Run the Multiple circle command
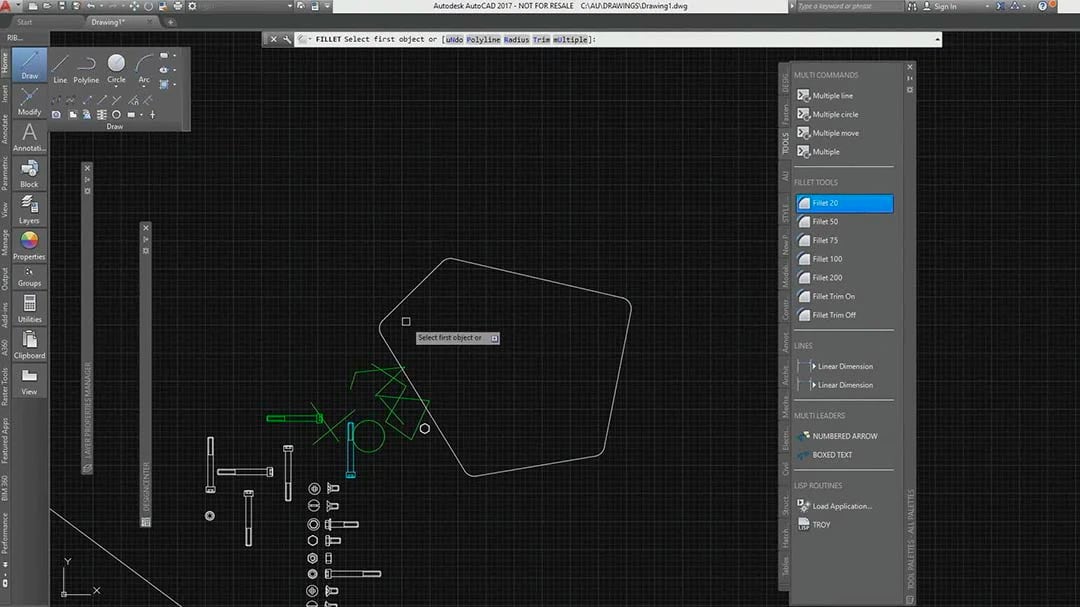Viewport: 1080px width, 607px height. pyautogui.click(x=834, y=115)
